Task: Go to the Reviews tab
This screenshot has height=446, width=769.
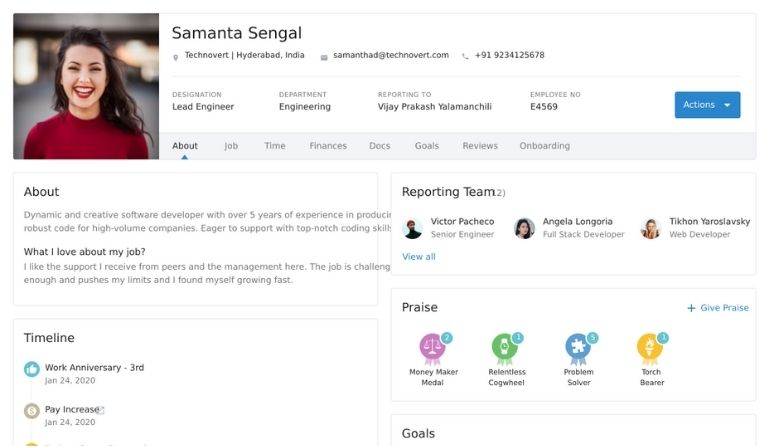Action: 480,146
